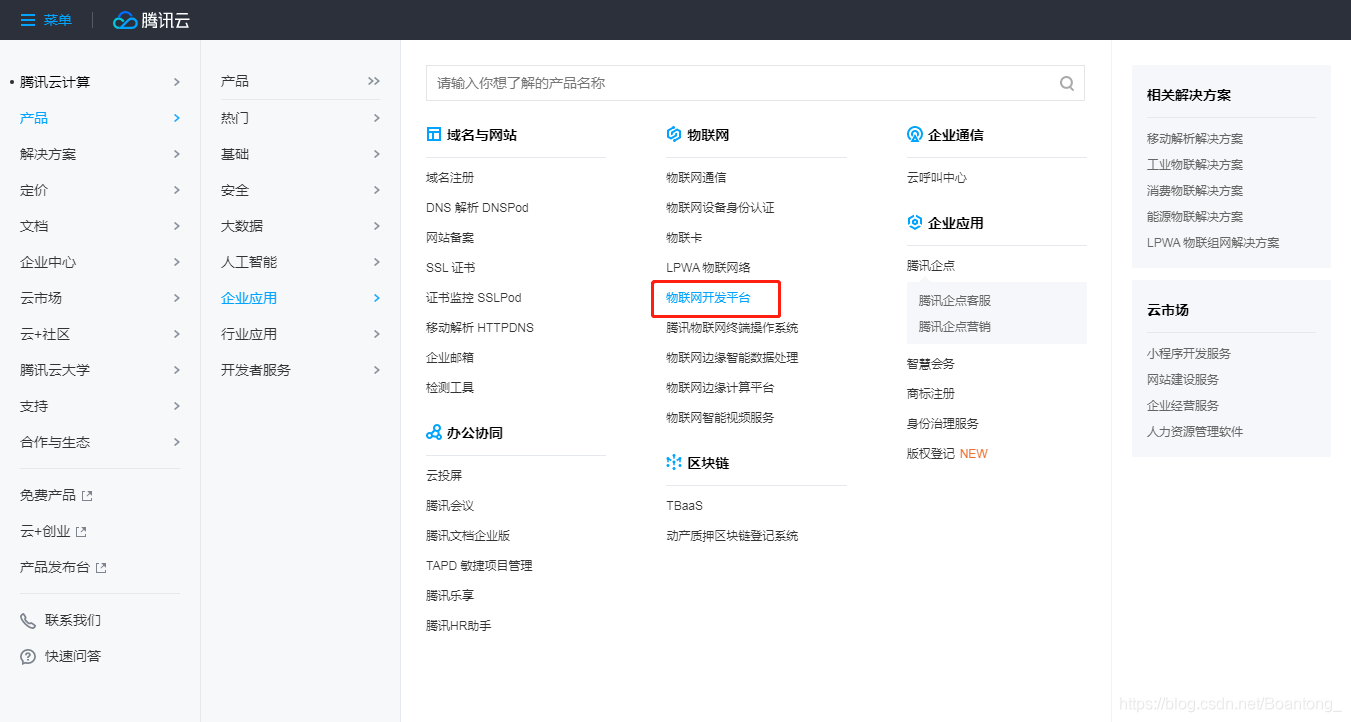Expand the 大数据 submenu chevron

pos(377,226)
